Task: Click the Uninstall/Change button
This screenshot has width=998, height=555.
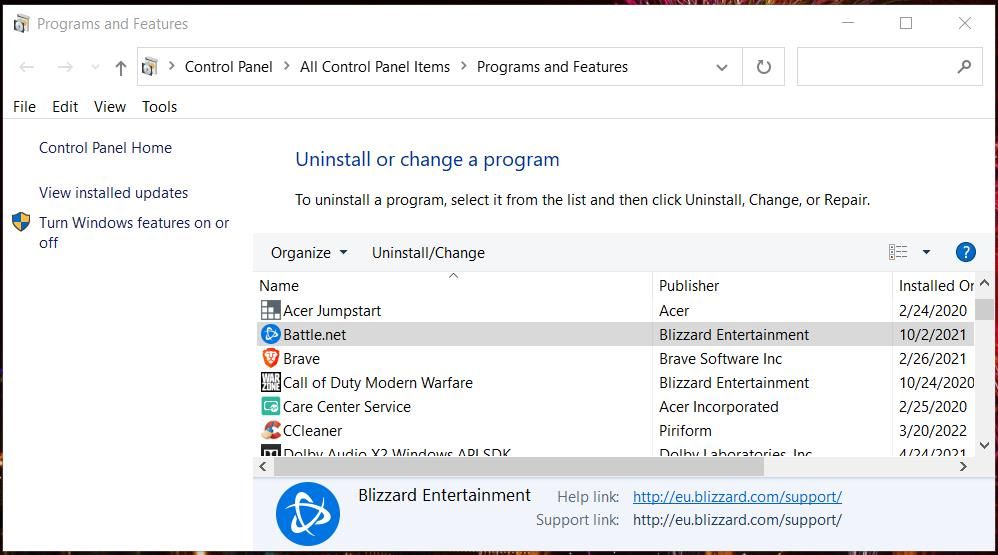Action: point(428,252)
